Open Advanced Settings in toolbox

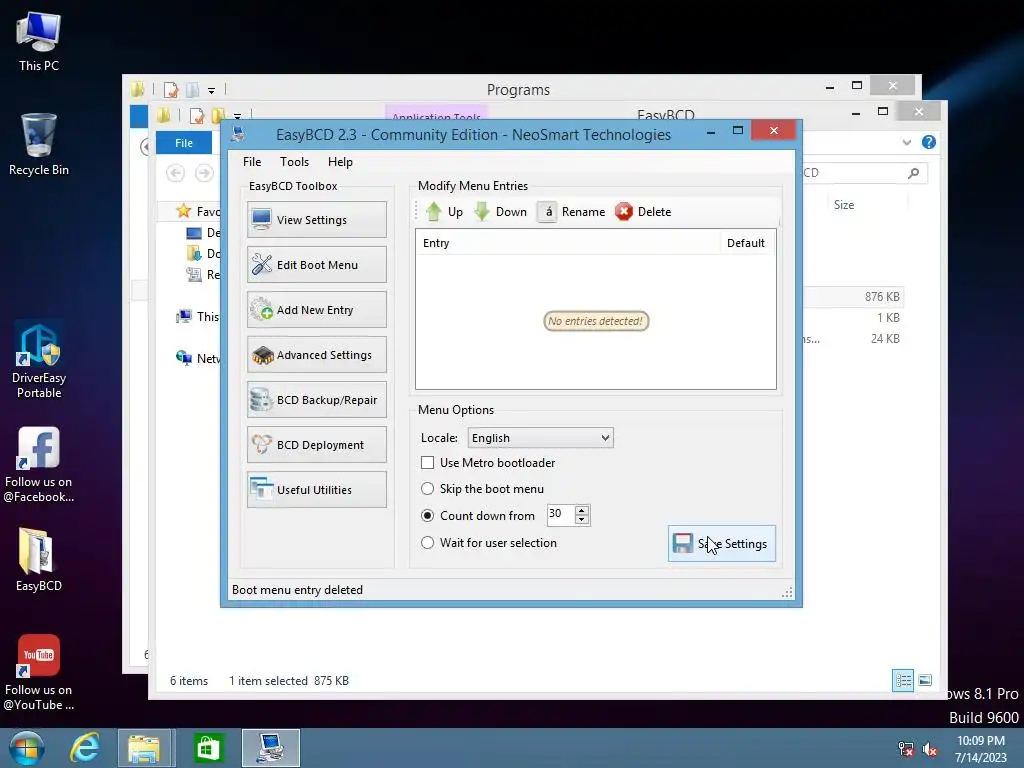(317, 355)
